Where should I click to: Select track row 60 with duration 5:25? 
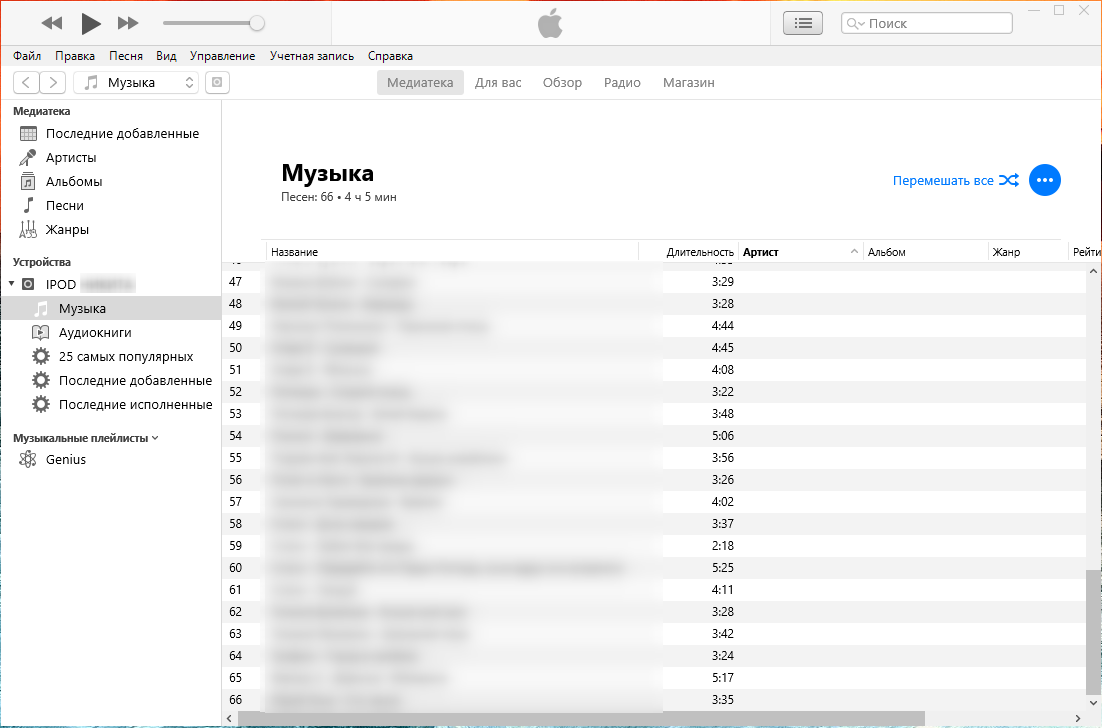point(654,568)
